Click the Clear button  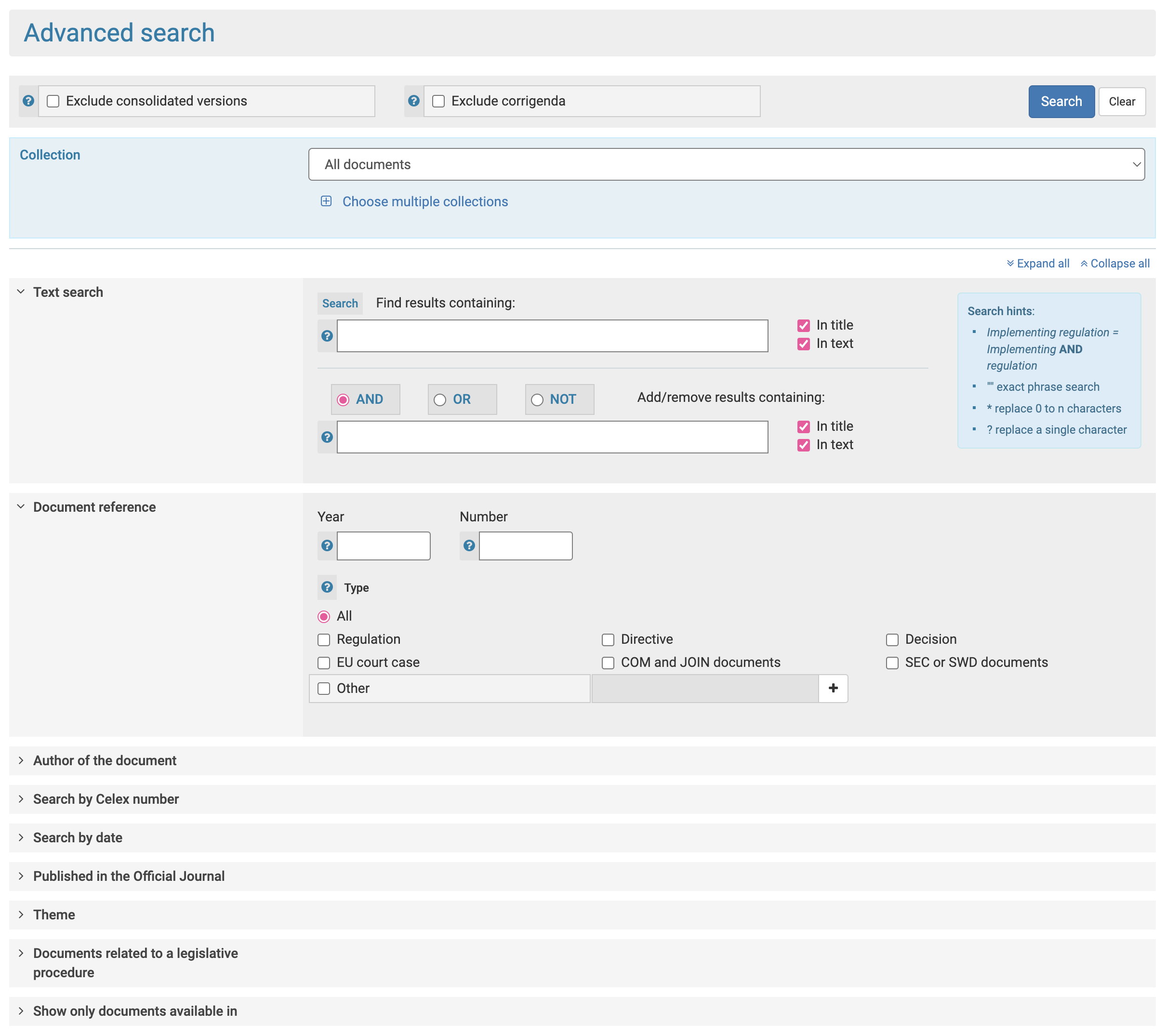(x=1122, y=102)
